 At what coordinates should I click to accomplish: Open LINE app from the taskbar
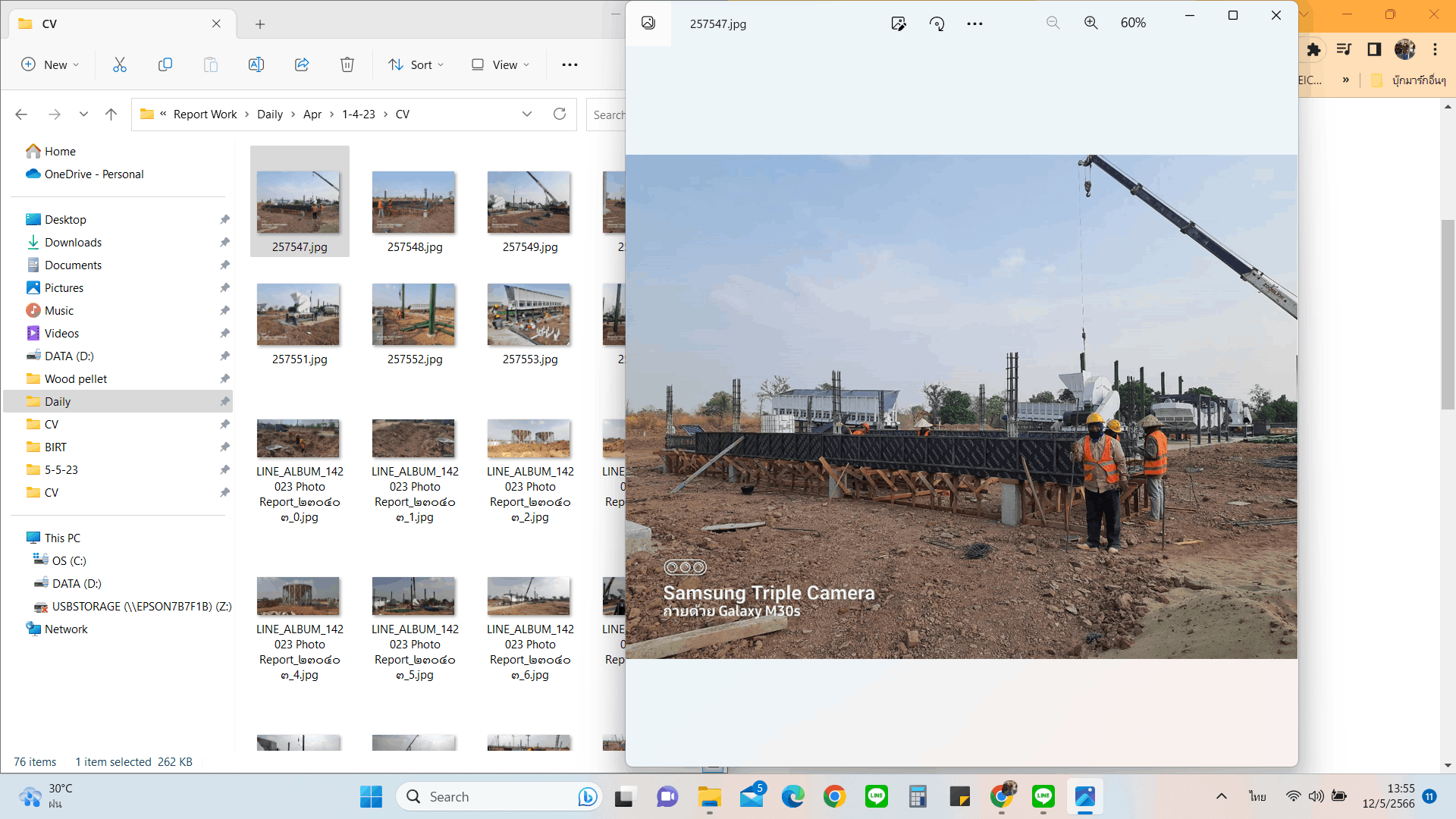(877, 796)
